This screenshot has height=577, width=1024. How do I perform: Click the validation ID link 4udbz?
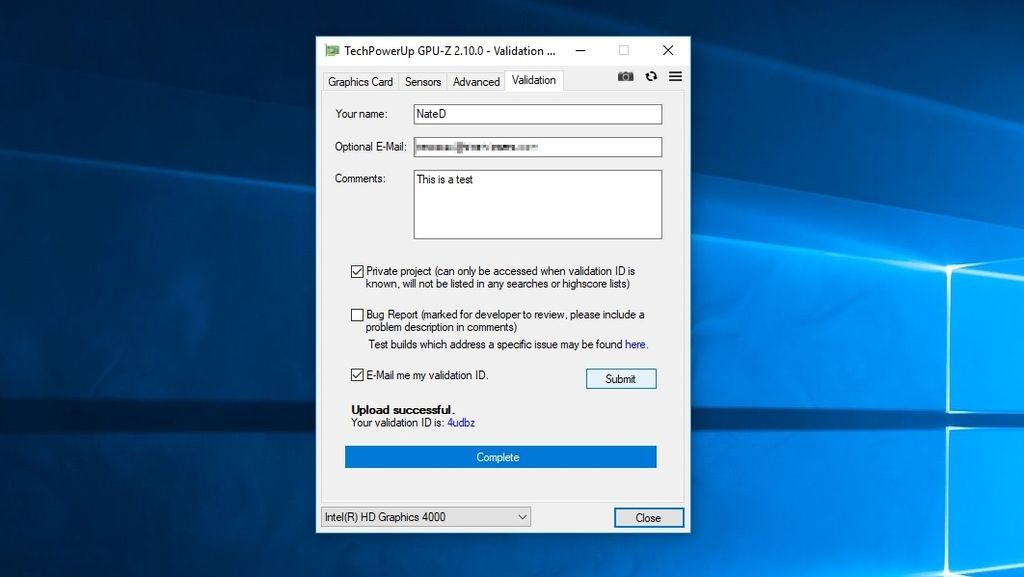coord(460,422)
